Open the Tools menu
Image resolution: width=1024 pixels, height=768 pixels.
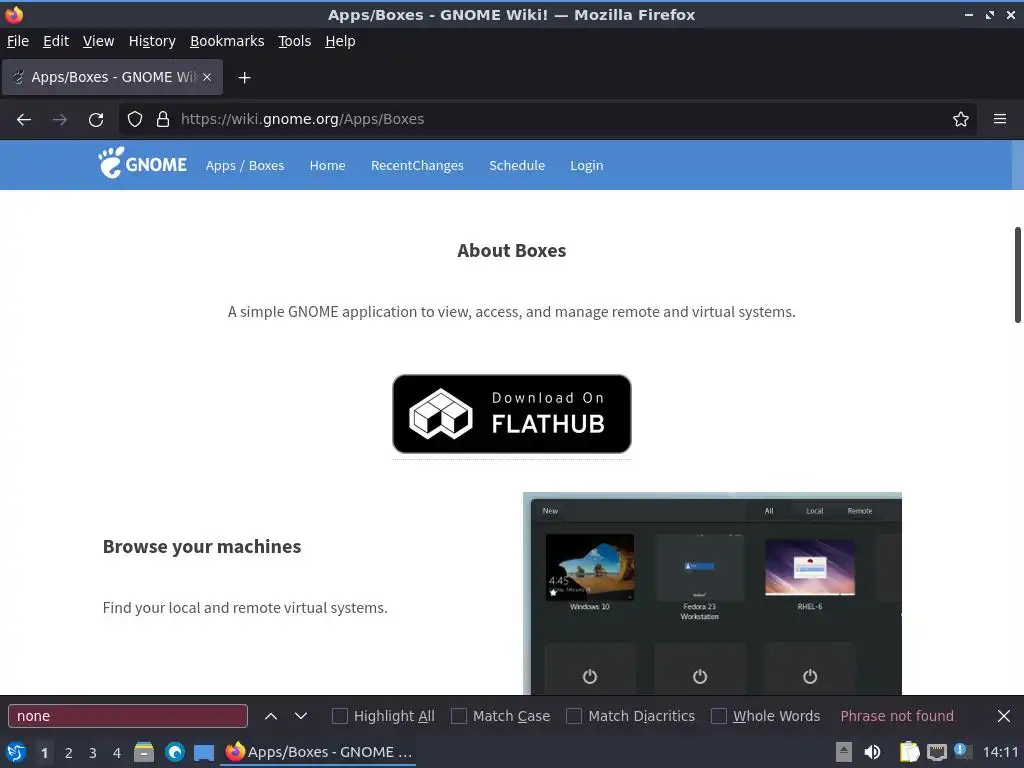[295, 41]
